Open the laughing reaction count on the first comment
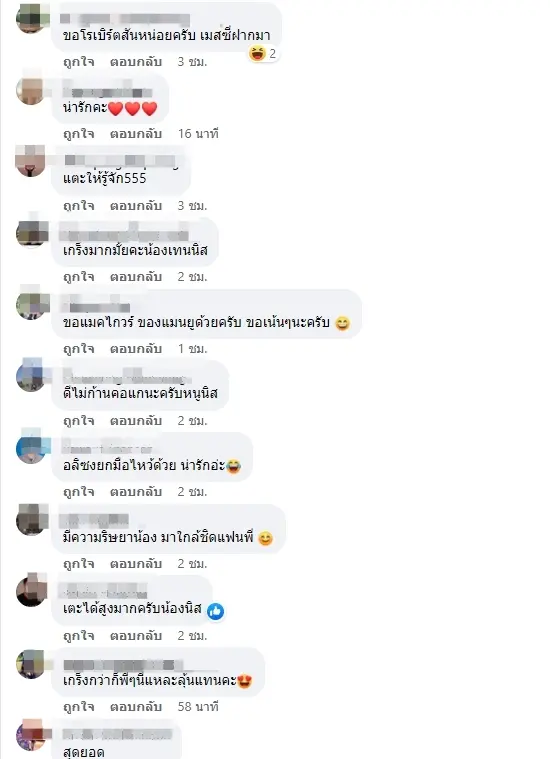 pos(263,54)
